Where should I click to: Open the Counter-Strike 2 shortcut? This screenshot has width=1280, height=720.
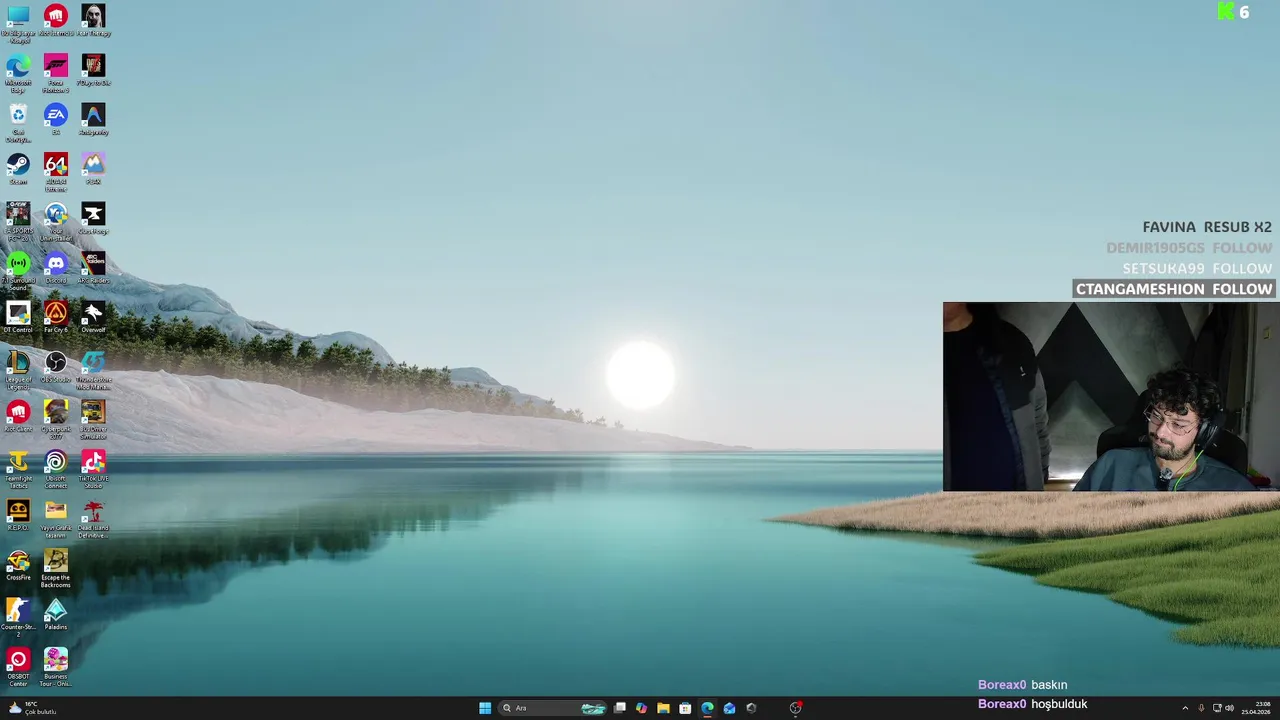point(18,616)
